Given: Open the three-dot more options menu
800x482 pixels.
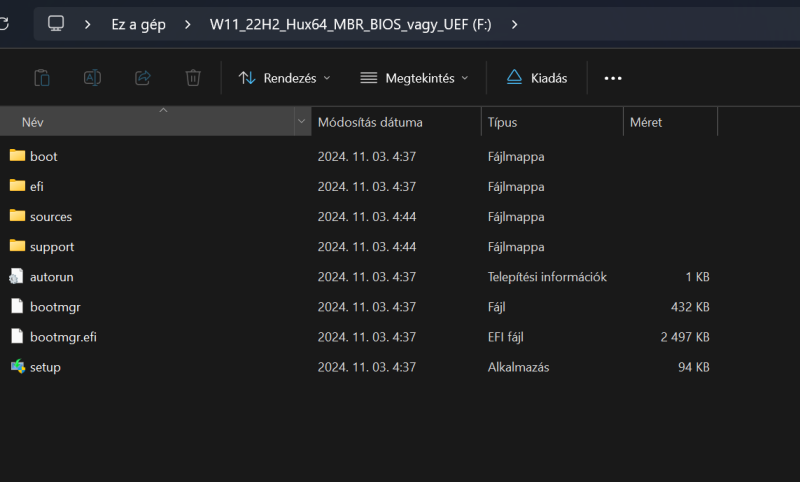Looking at the screenshot, I should tap(613, 78).
